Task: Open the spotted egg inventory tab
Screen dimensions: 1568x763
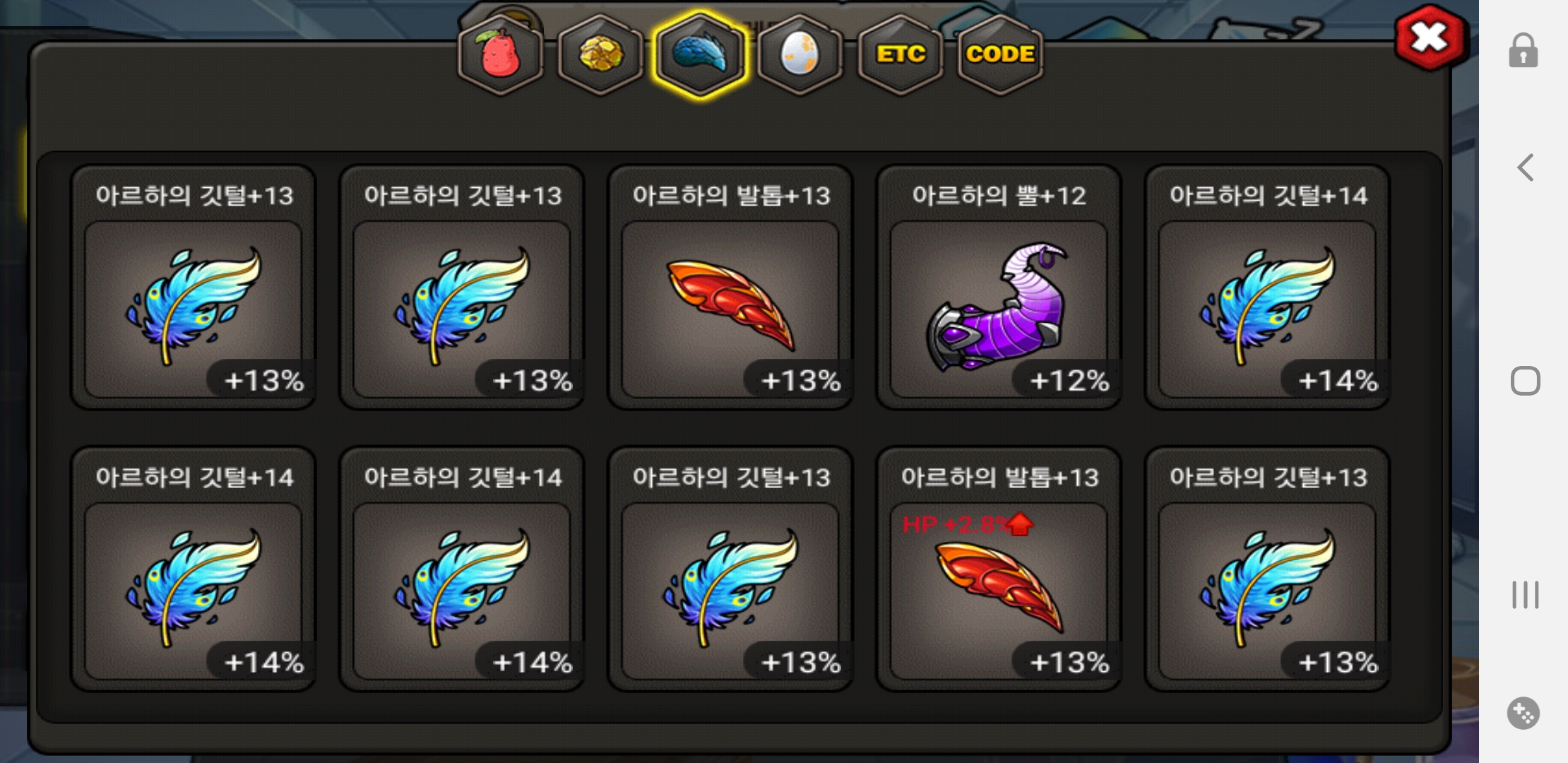Action: (x=800, y=55)
